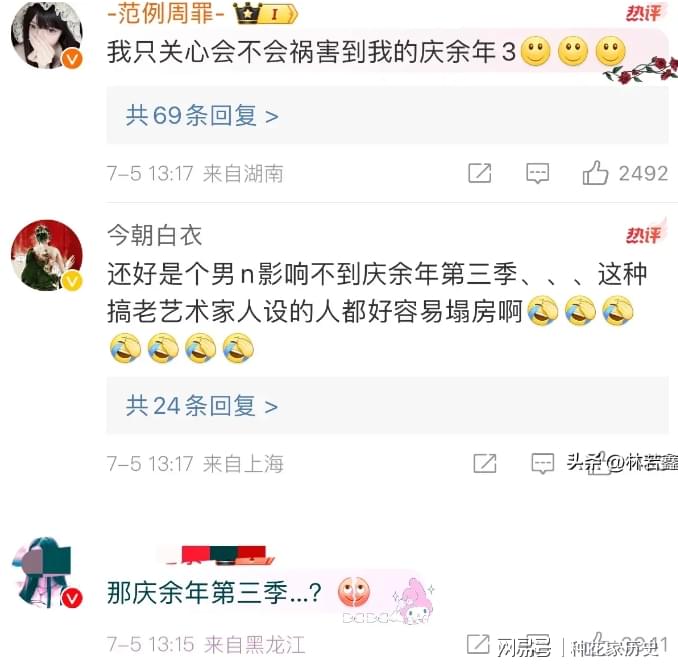Viewport: 678px width, 668px height.
Task: Tap orange verified badge on first avatar
Action: coord(72,58)
